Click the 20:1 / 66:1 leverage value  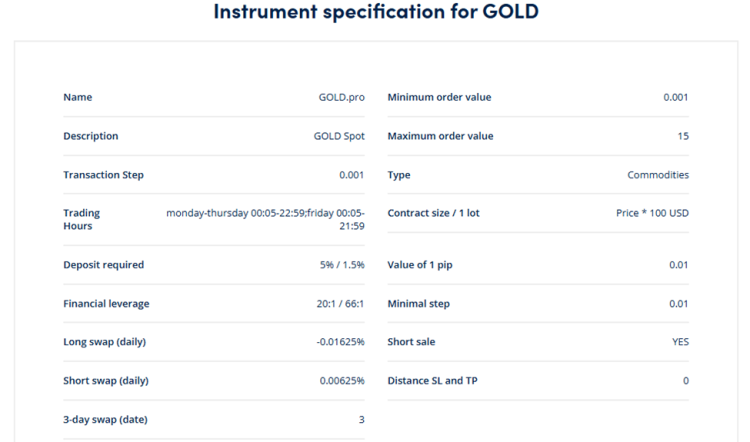pyautogui.click(x=340, y=304)
